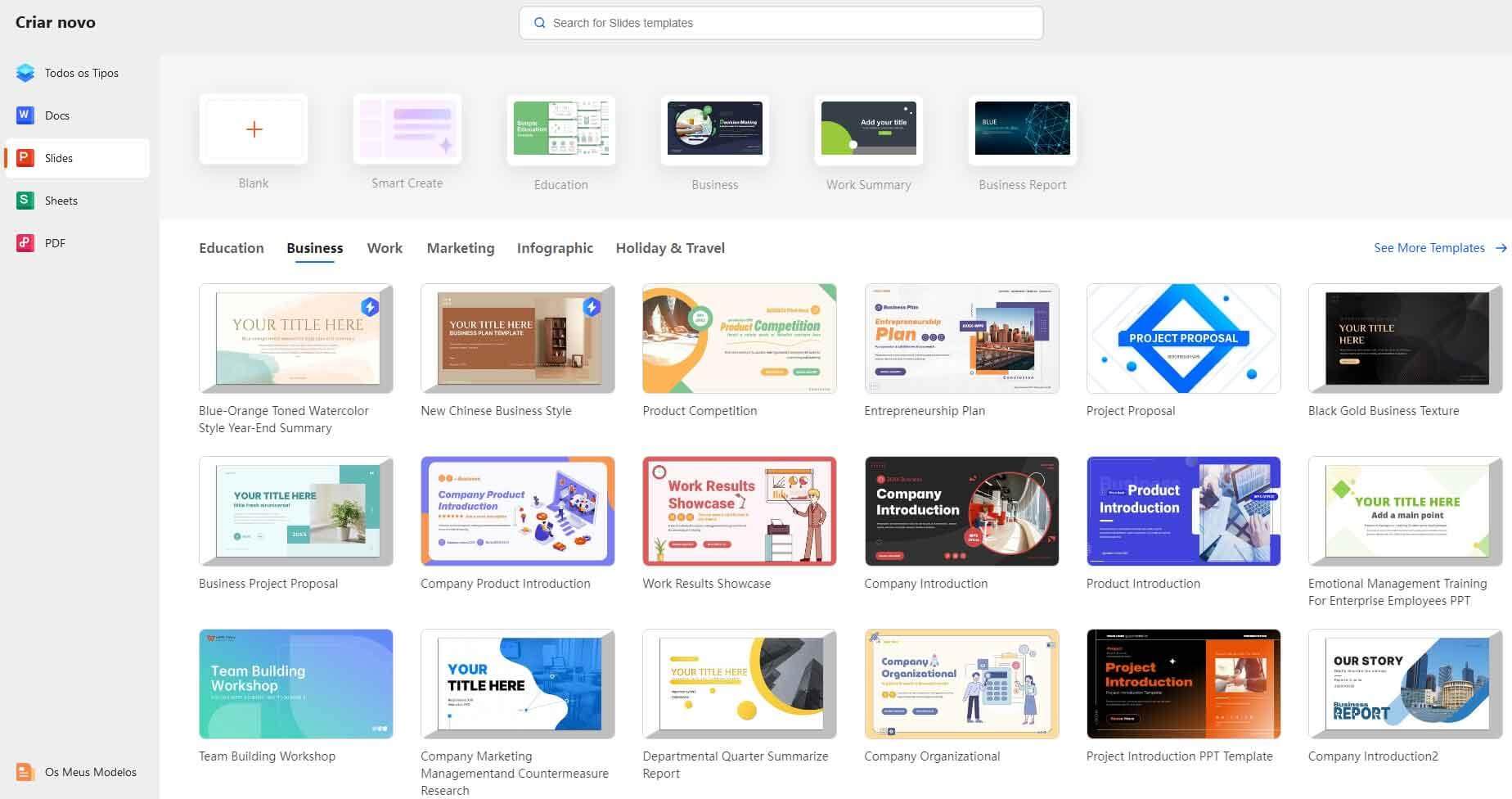1512x799 pixels.
Task: Click the See More Templates link
Action: point(1429,248)
